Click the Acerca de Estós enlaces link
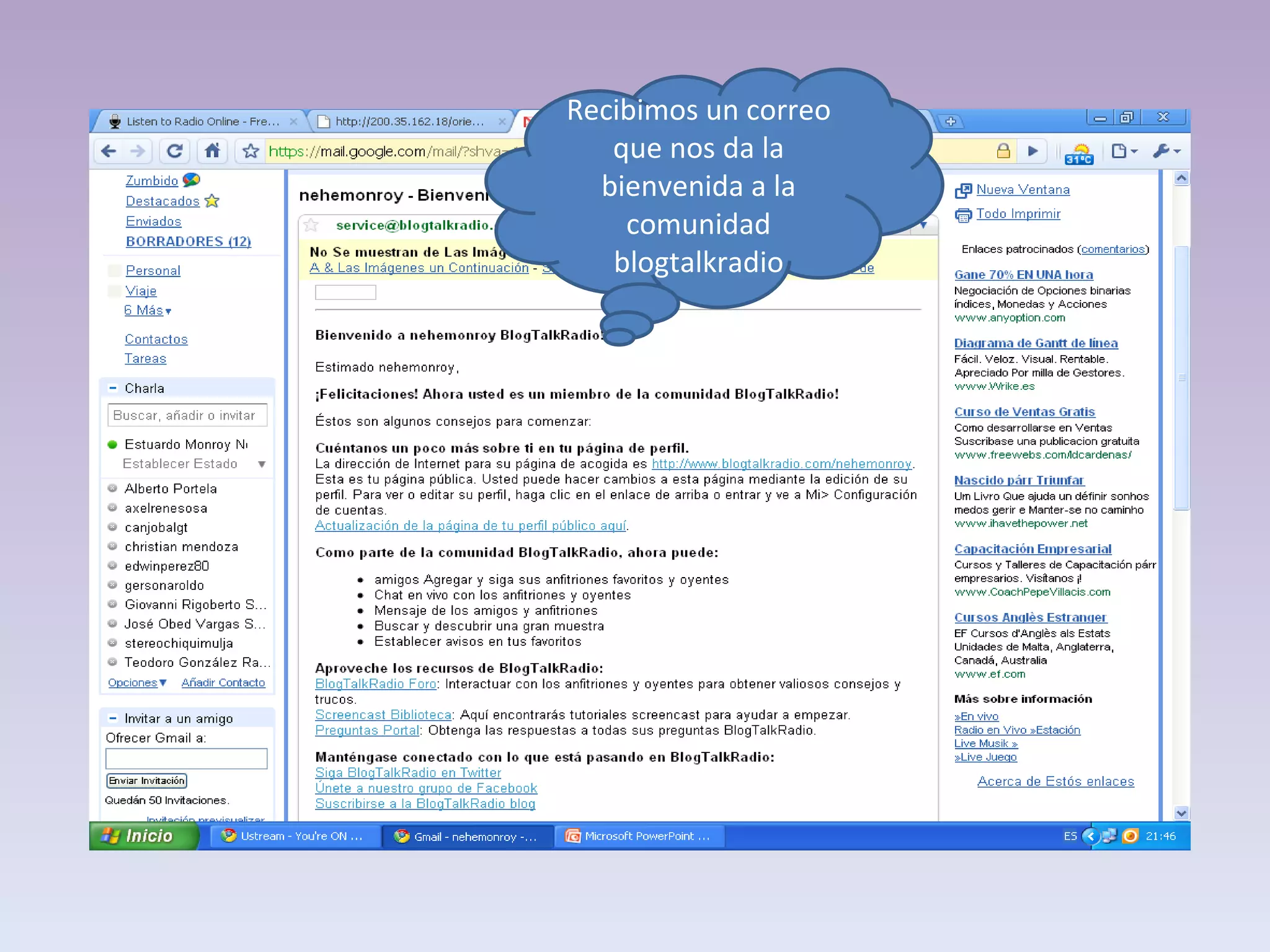The image size is (1270, 952). (1055, 782)
